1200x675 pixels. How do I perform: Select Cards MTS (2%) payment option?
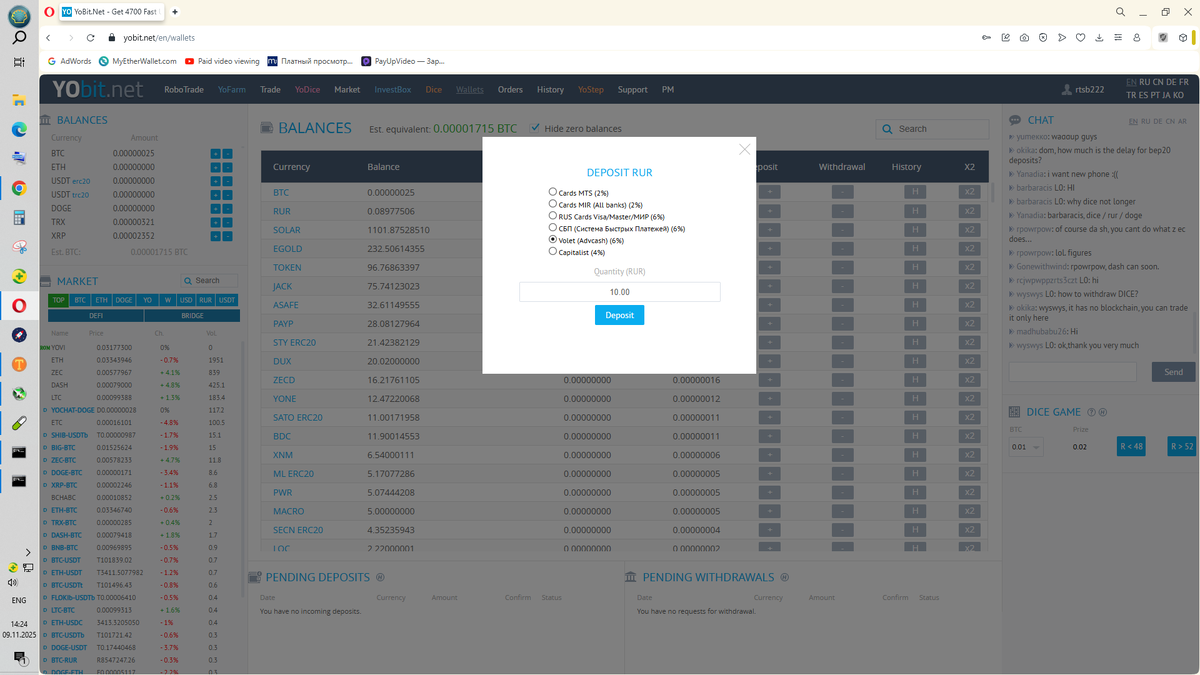pos(553,192)
